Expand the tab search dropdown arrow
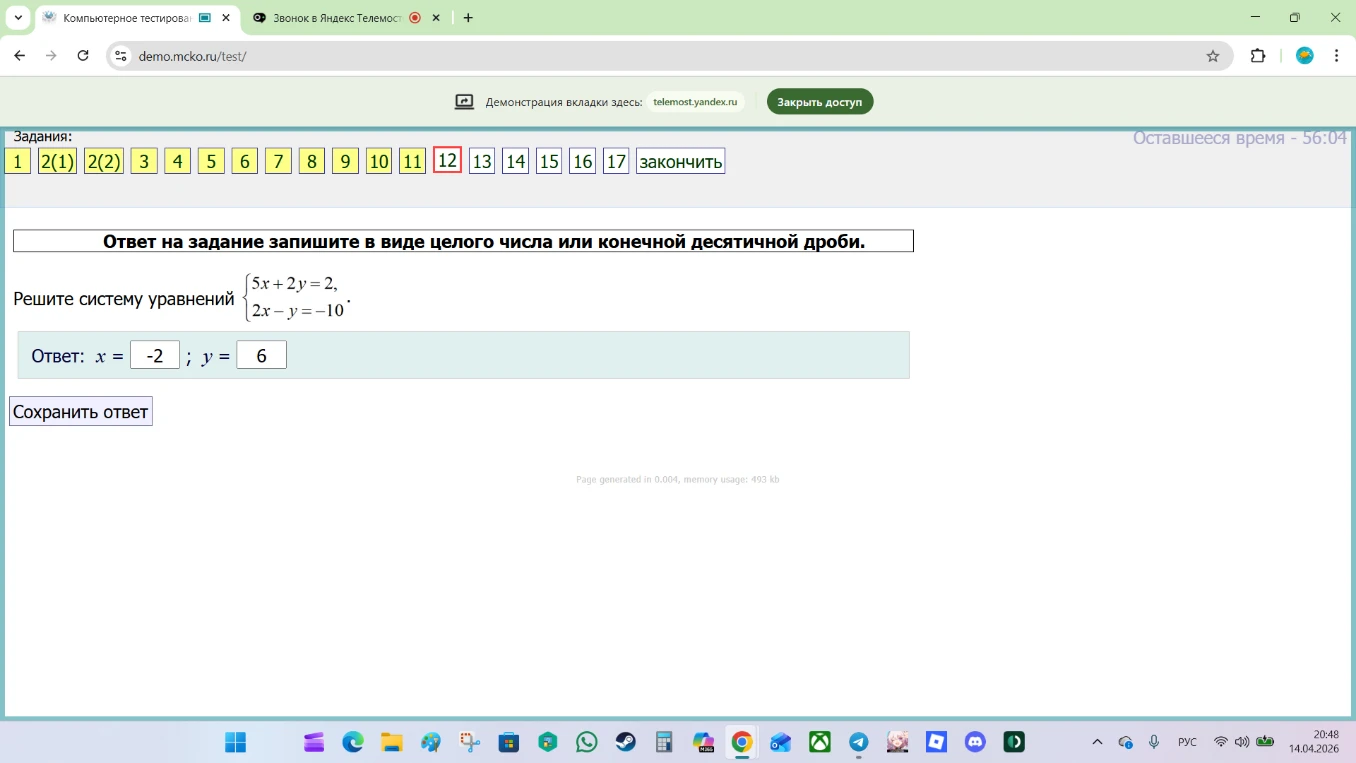 click(18, 18)
